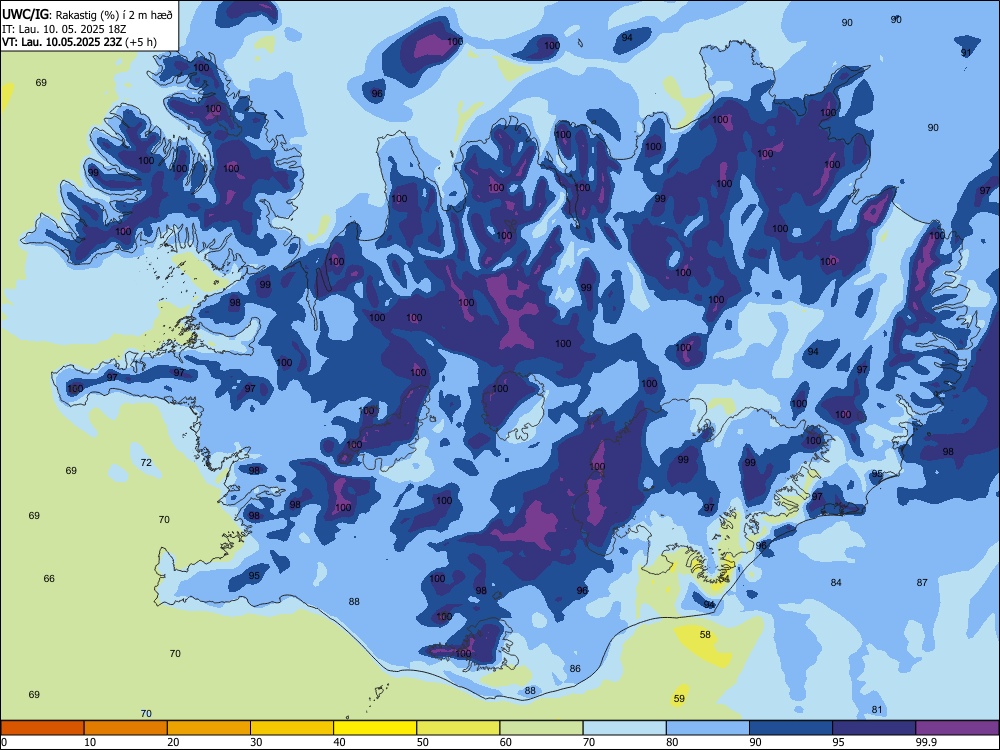
Task: Click the legend tick label 40
Action: (x=340, y=742)
